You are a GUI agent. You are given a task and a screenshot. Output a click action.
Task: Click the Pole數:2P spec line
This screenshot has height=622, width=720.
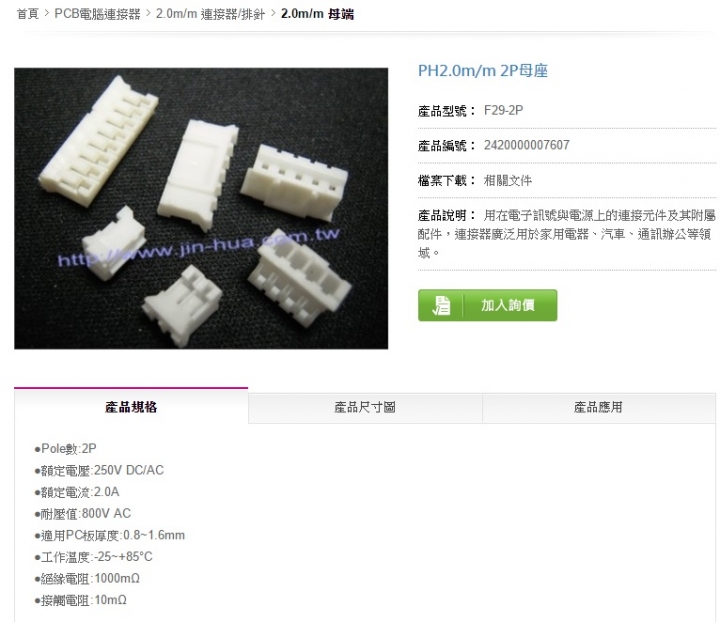tap(66, 448)
